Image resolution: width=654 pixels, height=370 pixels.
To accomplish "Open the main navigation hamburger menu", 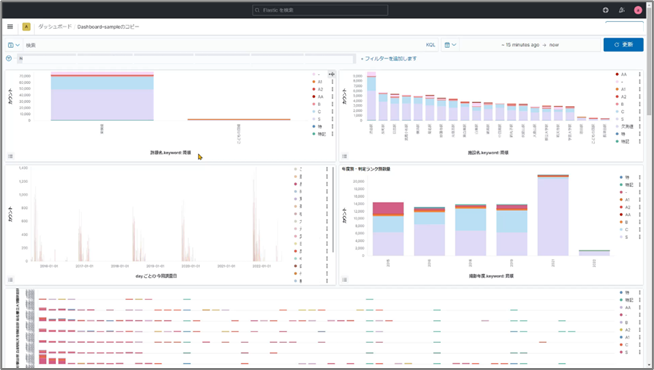I will point(10,27).
